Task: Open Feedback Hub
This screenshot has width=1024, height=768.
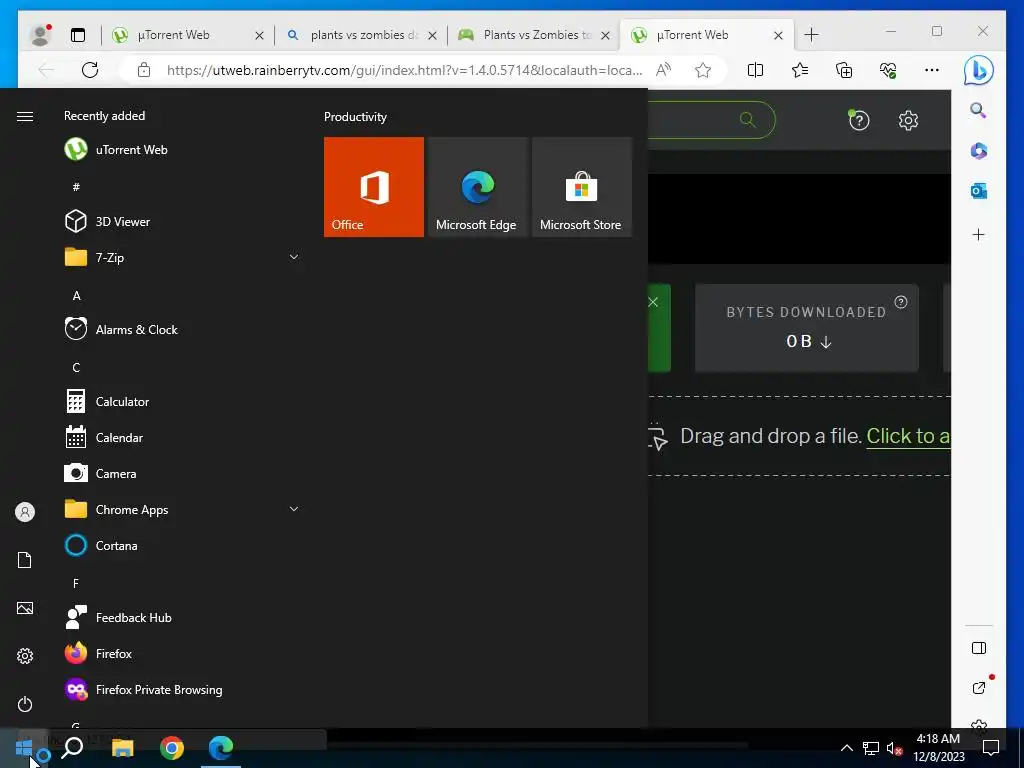Action: [182, 616]
